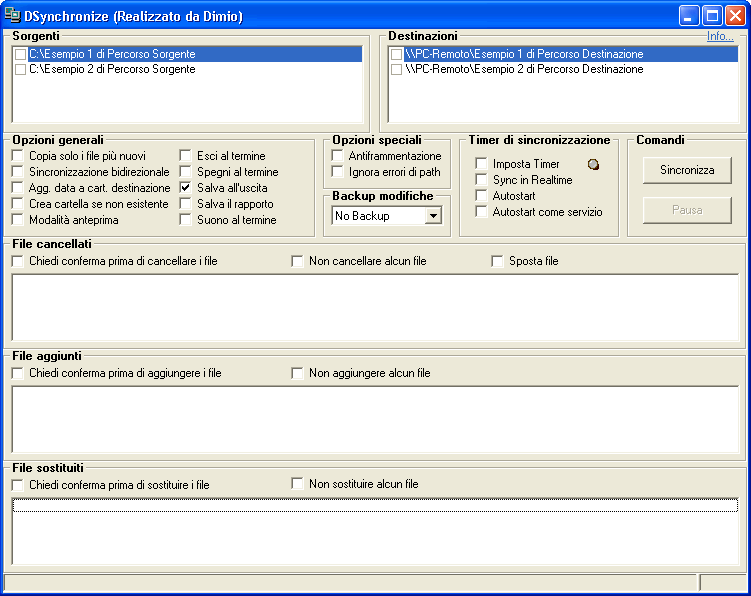Close the DSynchronize window
This screenshot has width=751, height=596.
tap(735, 16)
